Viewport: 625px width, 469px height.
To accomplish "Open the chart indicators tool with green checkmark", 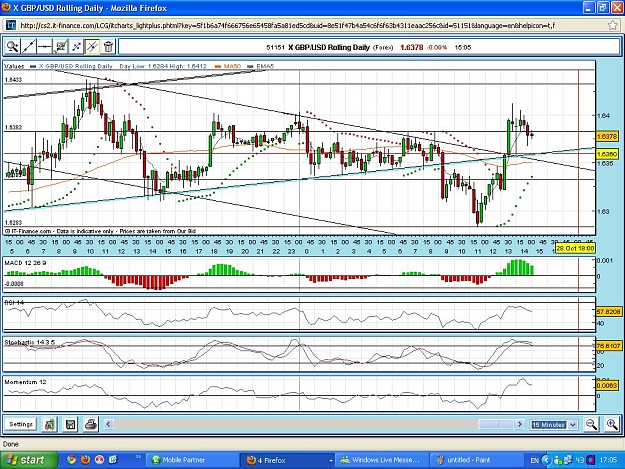I will tap(60, 47).
